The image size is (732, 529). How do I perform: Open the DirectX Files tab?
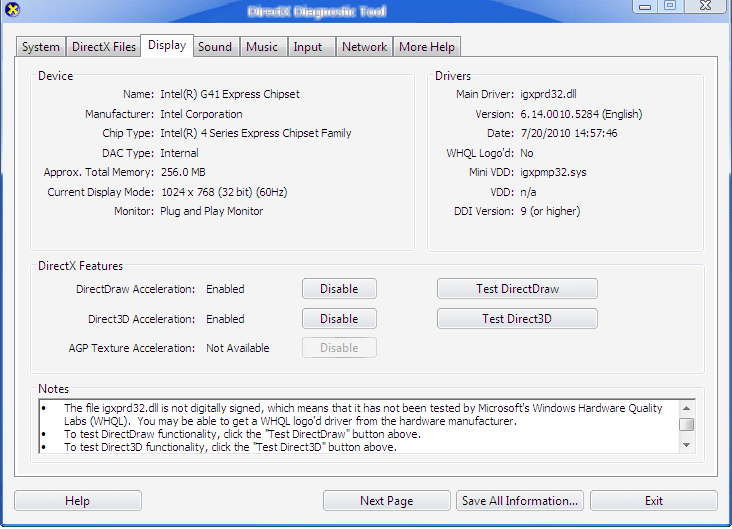(x=104, y=47)
